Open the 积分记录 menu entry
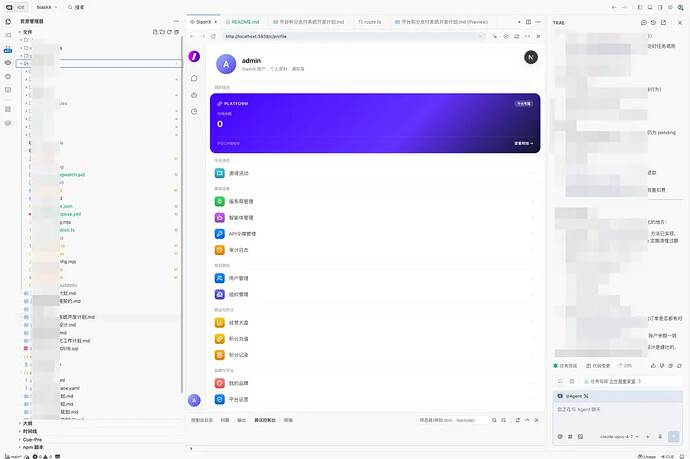 coord(375,355)
